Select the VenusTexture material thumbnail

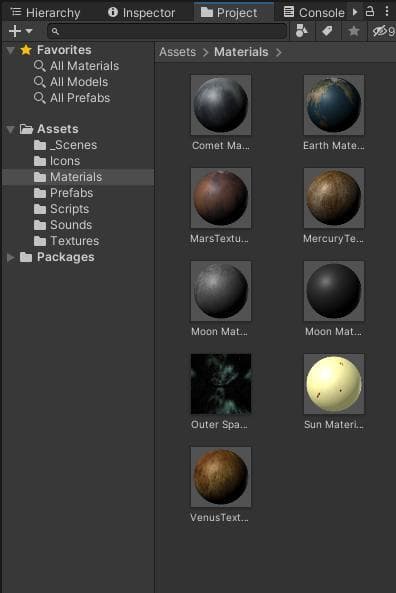point(221,477)
